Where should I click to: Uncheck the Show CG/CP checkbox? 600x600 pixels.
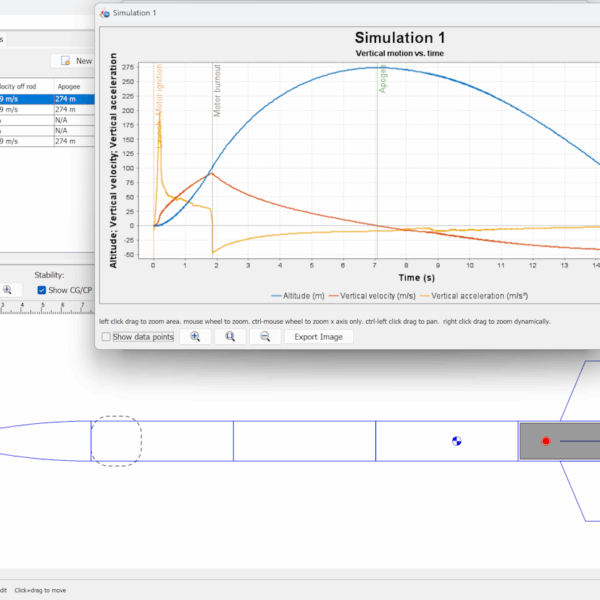(x=42, y=290)
